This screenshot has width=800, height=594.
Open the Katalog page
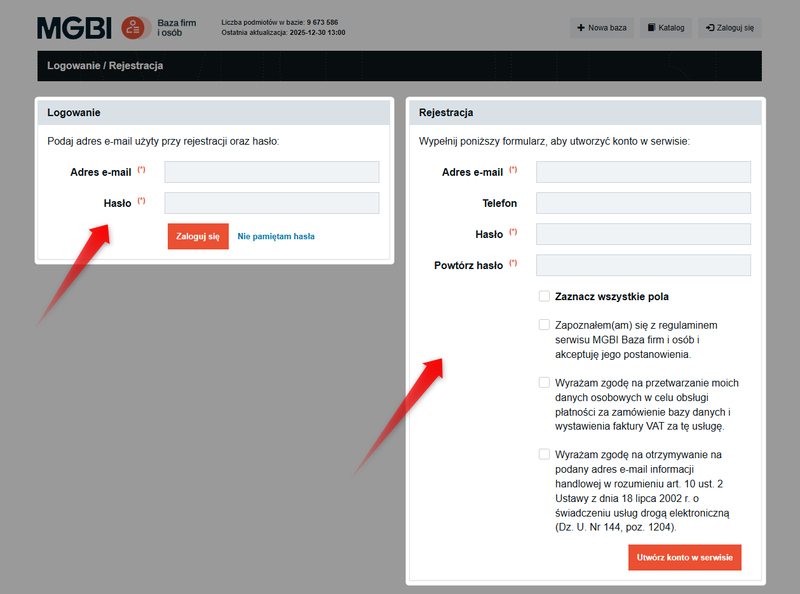pos(666,27)
